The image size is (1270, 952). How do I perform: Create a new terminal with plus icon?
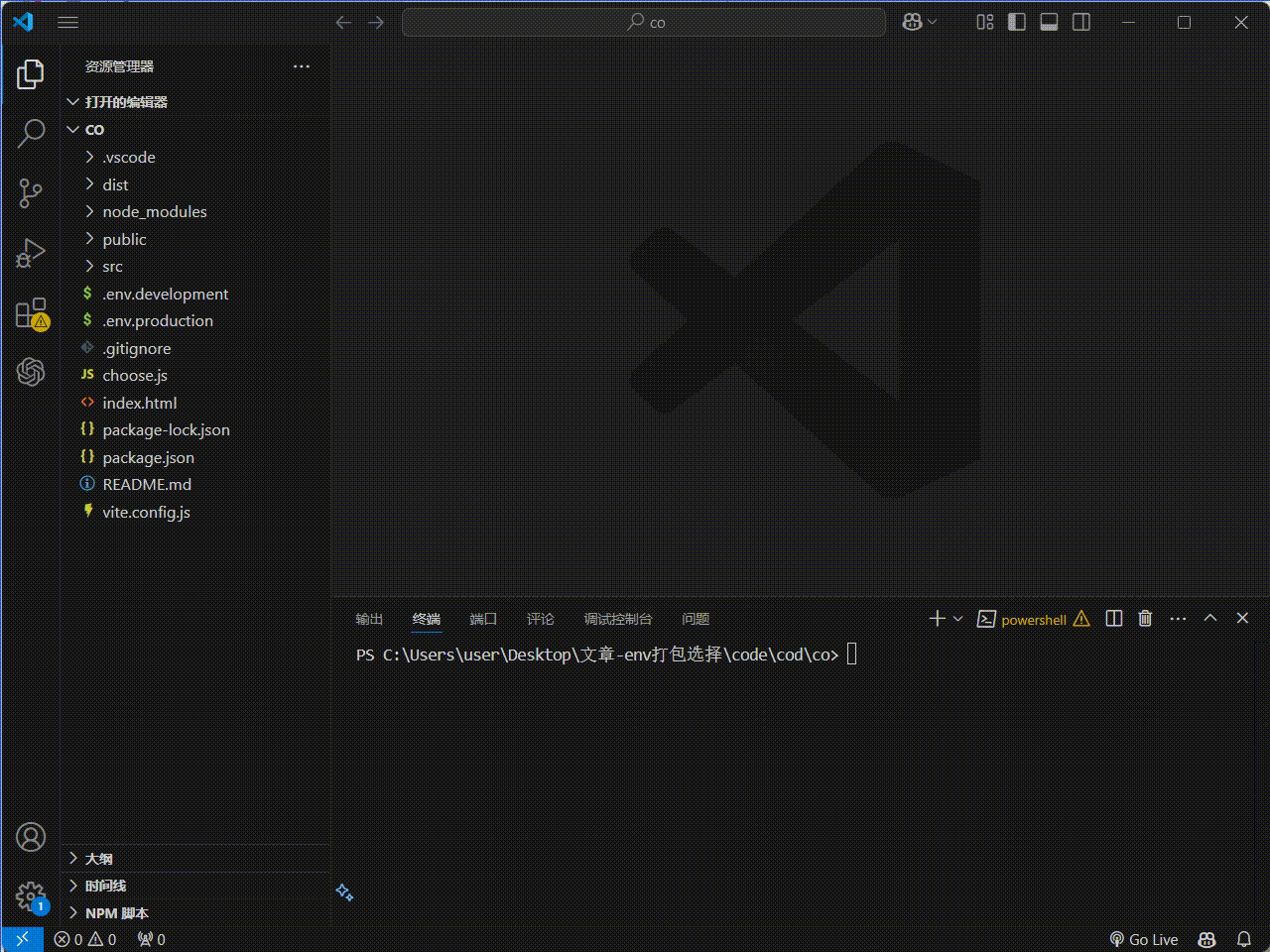pyautogui.click(x=937, y=619)
